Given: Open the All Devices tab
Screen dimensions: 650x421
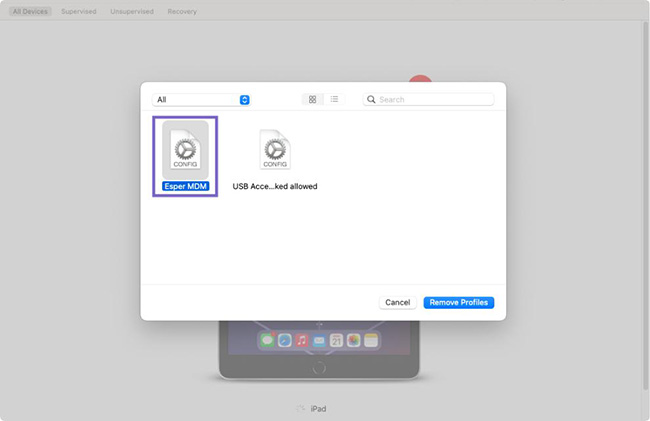Looking at the screenshot, I should (x=30, y=12).
